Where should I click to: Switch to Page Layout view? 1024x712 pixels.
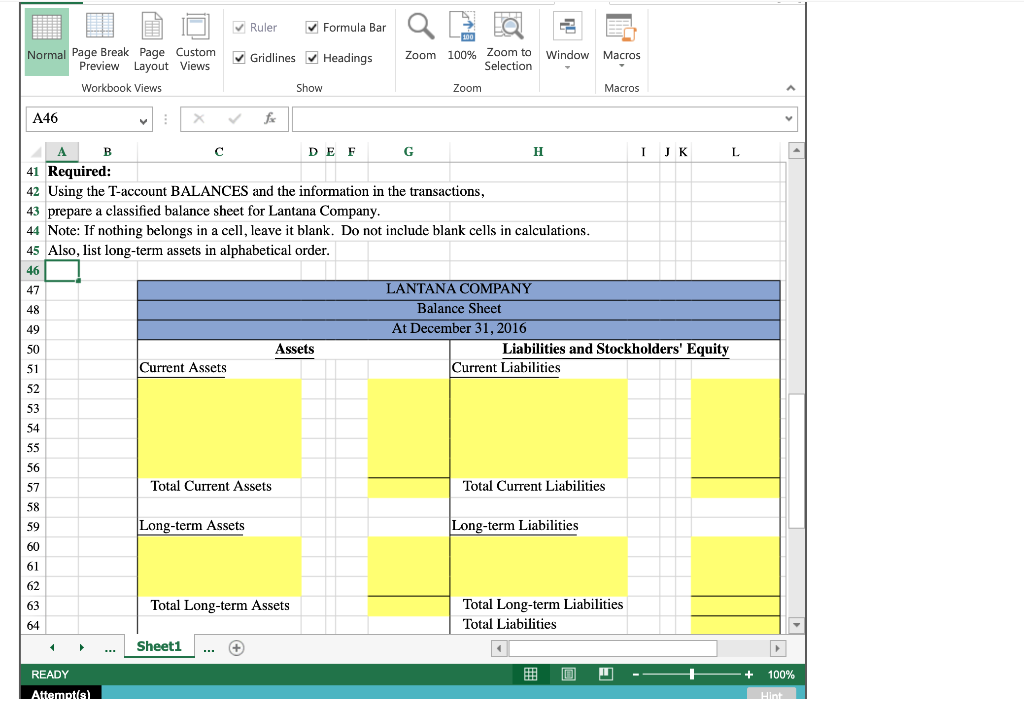click(151, 42)
